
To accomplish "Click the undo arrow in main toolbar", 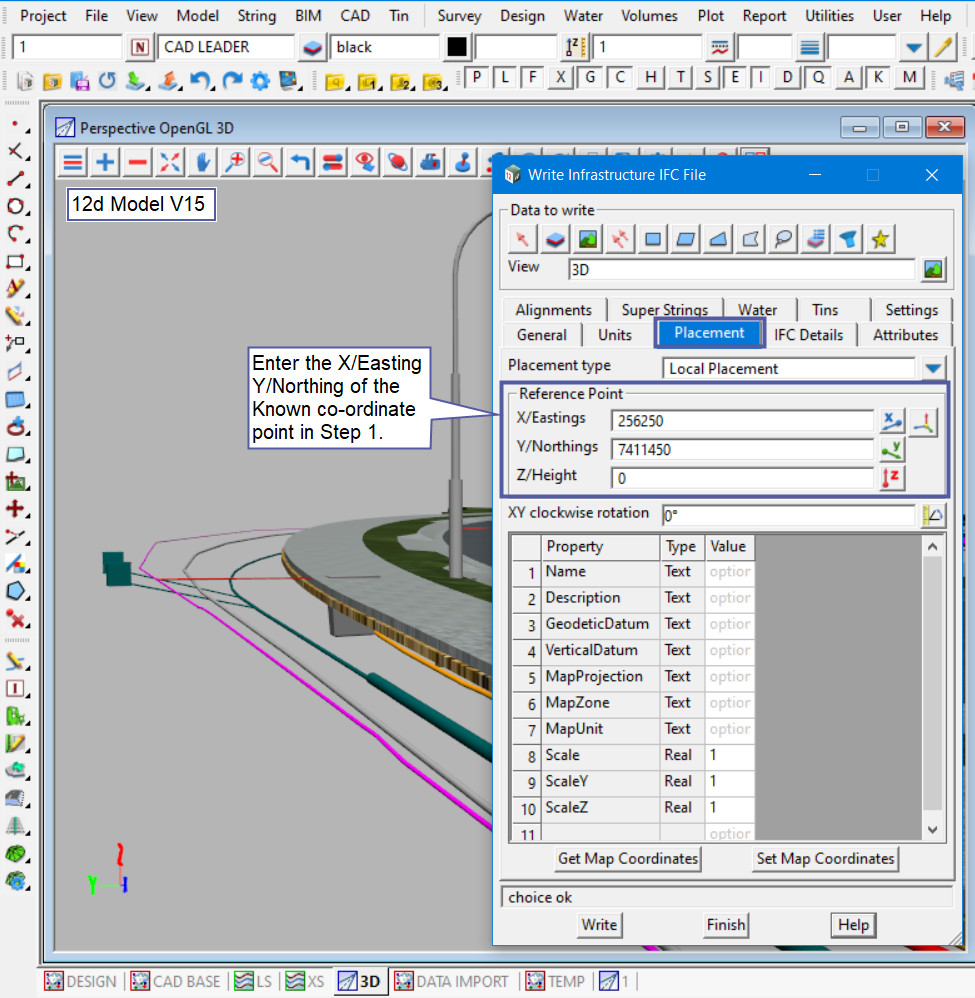I will pos(200,81).
